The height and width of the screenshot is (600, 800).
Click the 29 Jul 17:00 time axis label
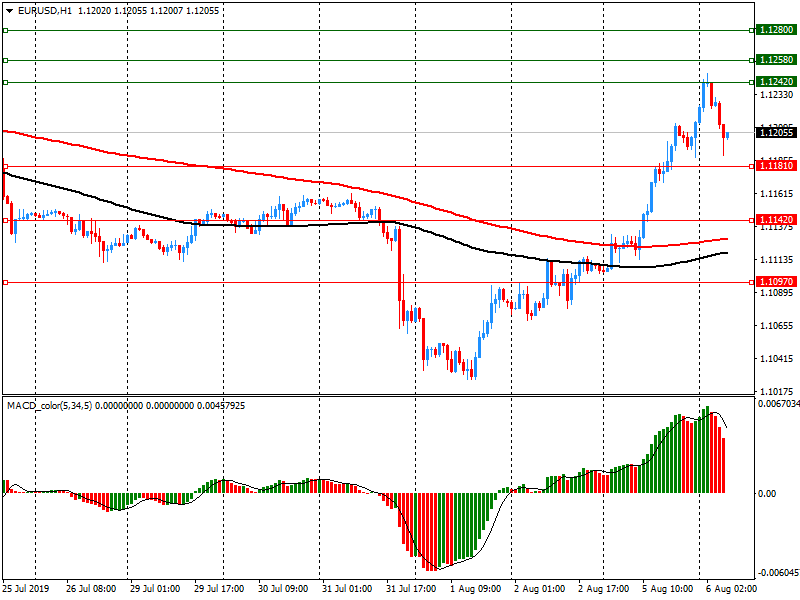(219, 589)
